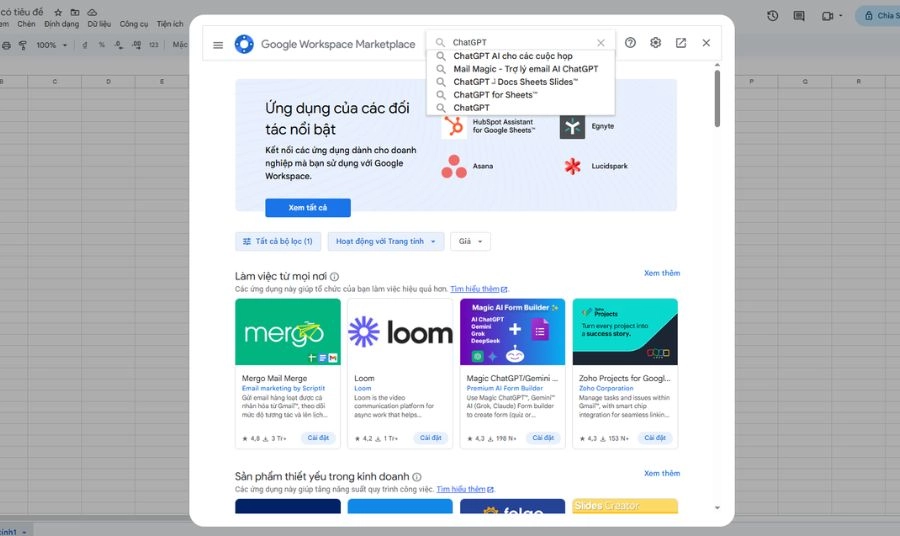Open the Egnyte featured app
The height and width of the screenshot is (536, 900).
(587, 126)
